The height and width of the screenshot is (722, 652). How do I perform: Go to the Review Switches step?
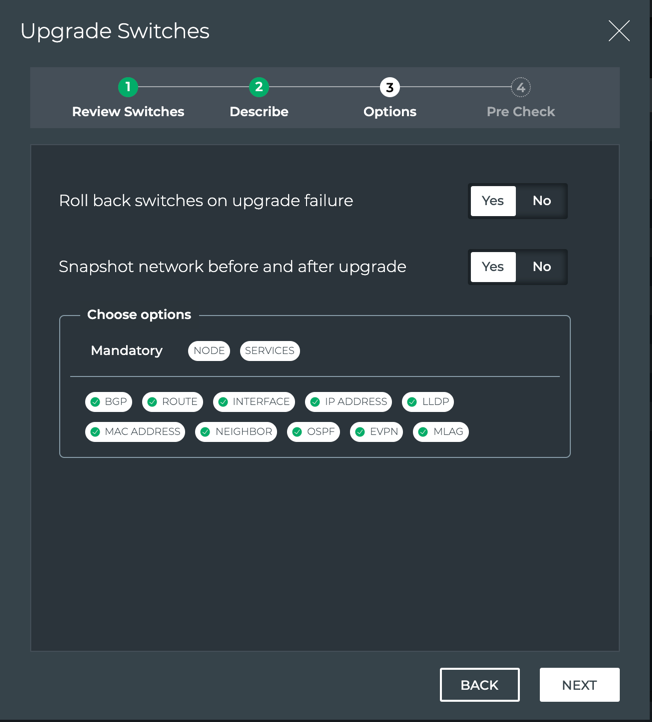(x=128, y=88)
